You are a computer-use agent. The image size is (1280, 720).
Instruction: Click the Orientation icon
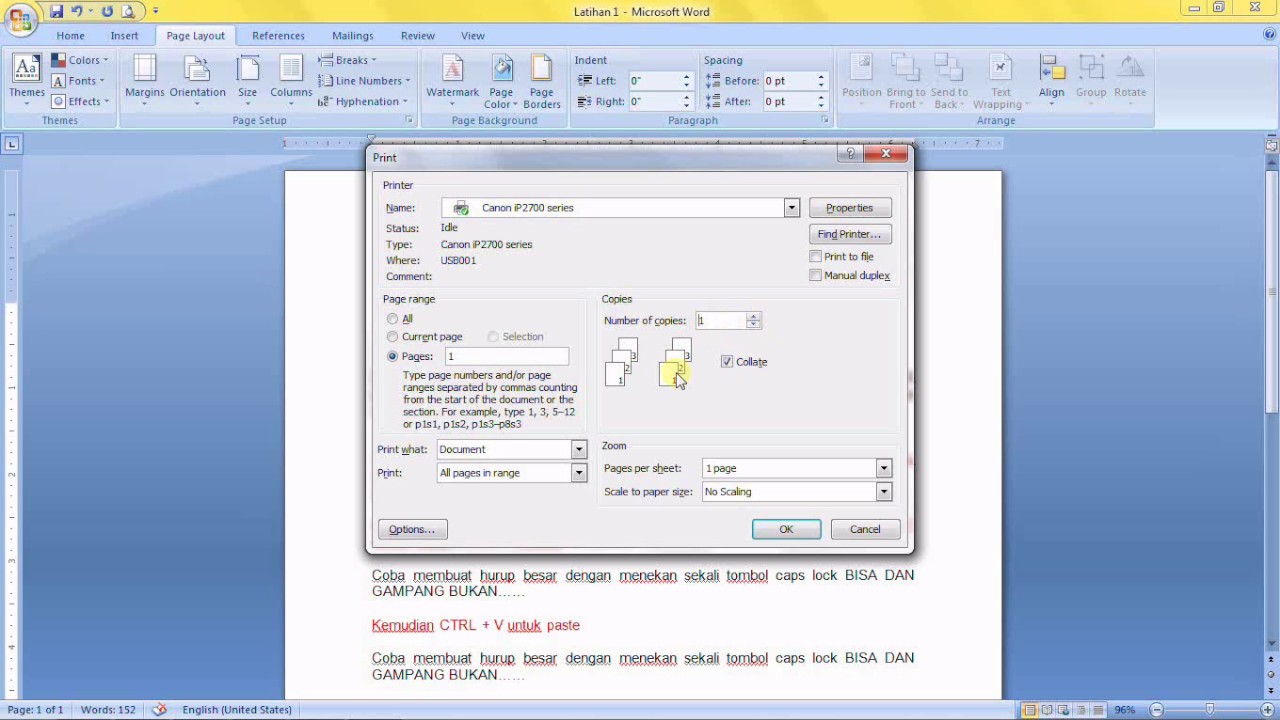[x=197, y=80]
